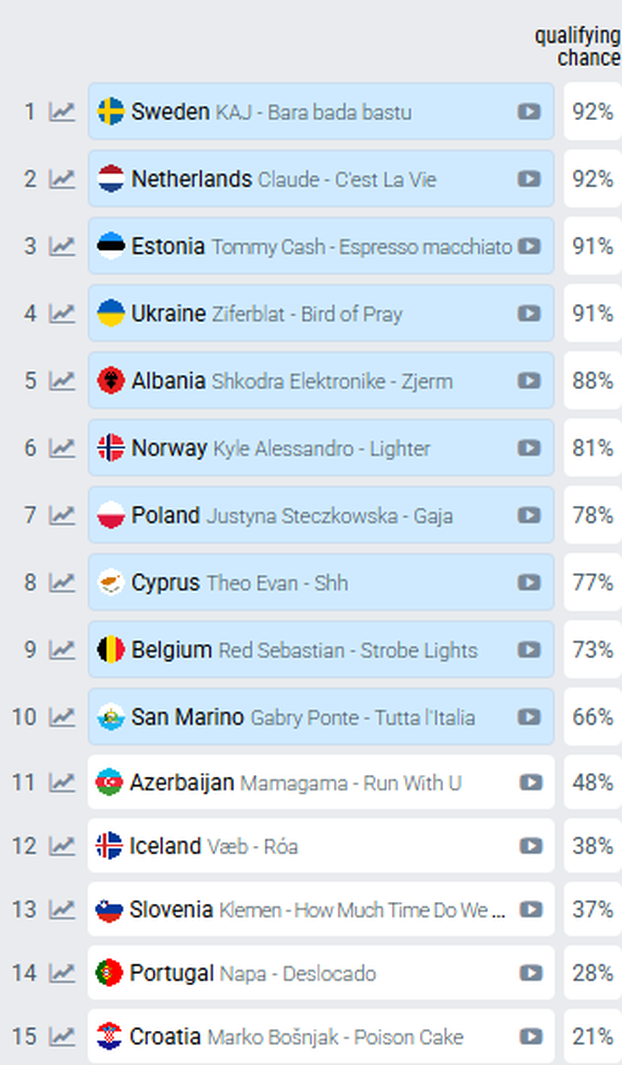Open the trend chart for San Marino

pyautogui.click(x=61, y=717)
